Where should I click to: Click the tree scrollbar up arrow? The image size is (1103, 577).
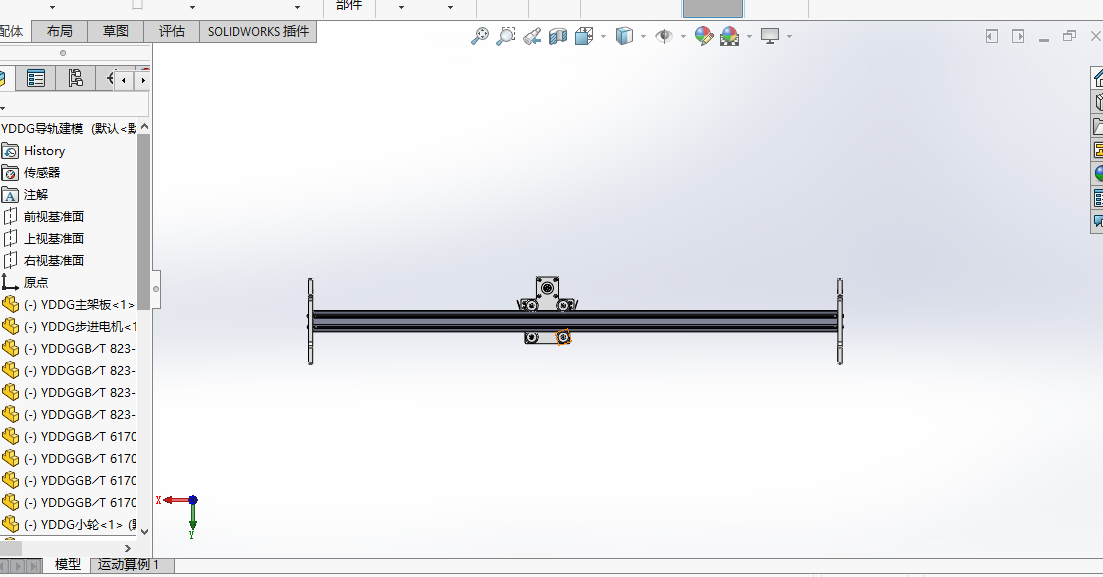tap(144, 127)
